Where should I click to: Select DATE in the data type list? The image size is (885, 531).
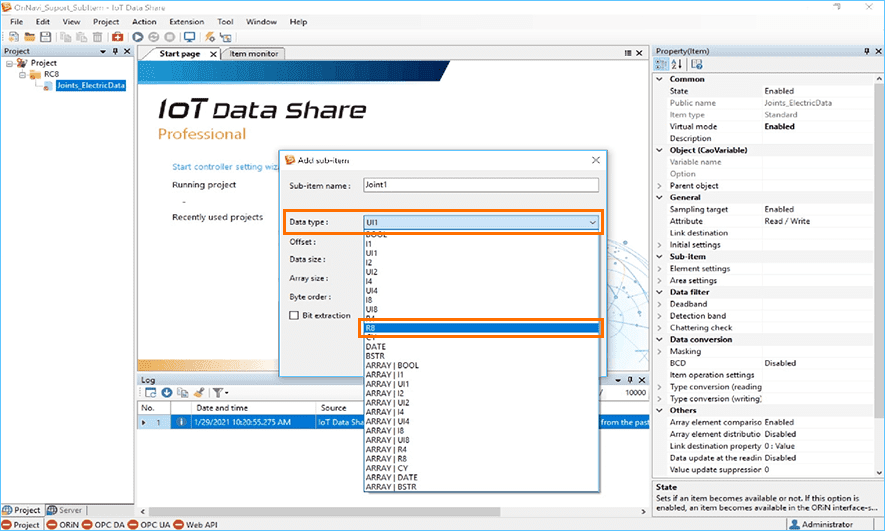[481, 346]
